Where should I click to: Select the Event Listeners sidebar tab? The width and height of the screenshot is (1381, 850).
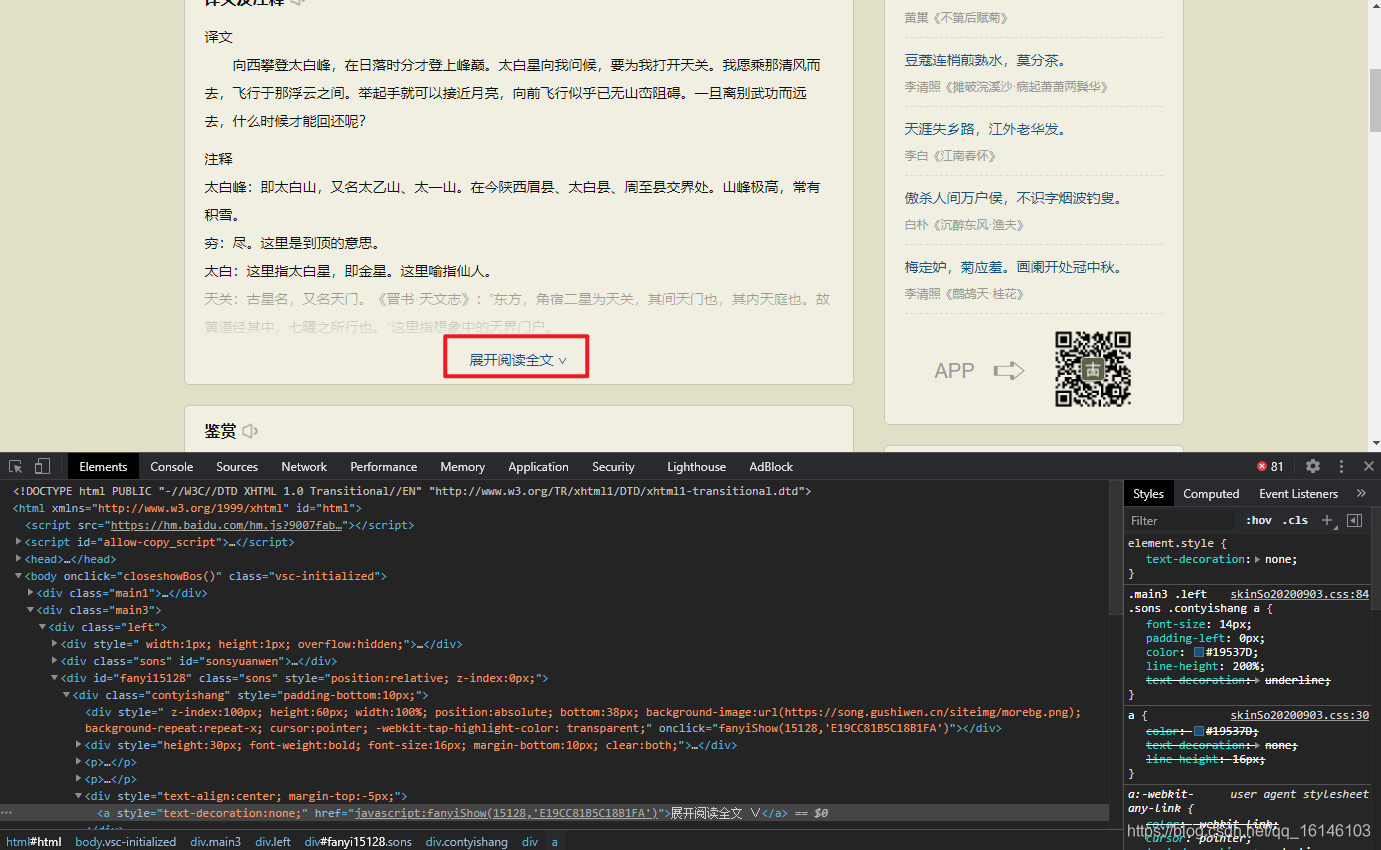coord(1298,493)
